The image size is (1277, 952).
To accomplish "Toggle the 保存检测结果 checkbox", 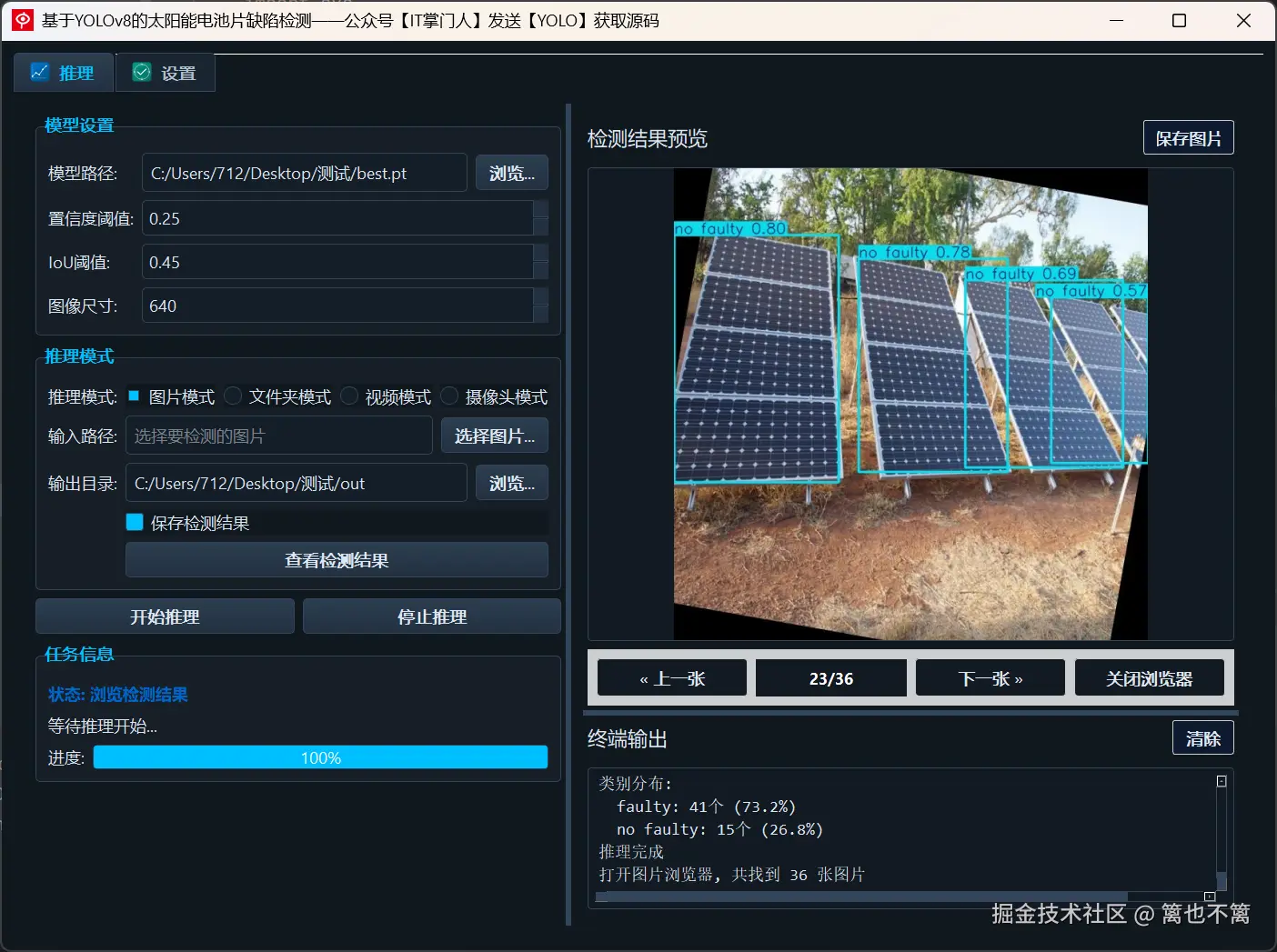I will (x=135, y=522).
